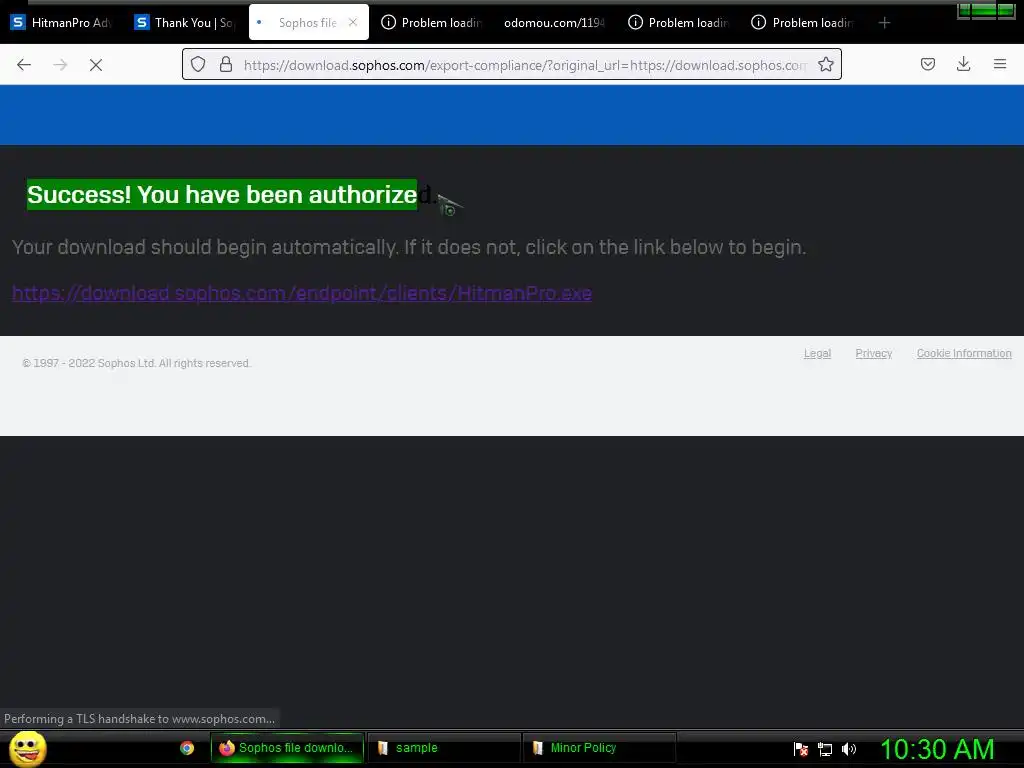Click the forward navigation arrow
This screenshot has width=1024, height=768.
click(x=60, y=65)
